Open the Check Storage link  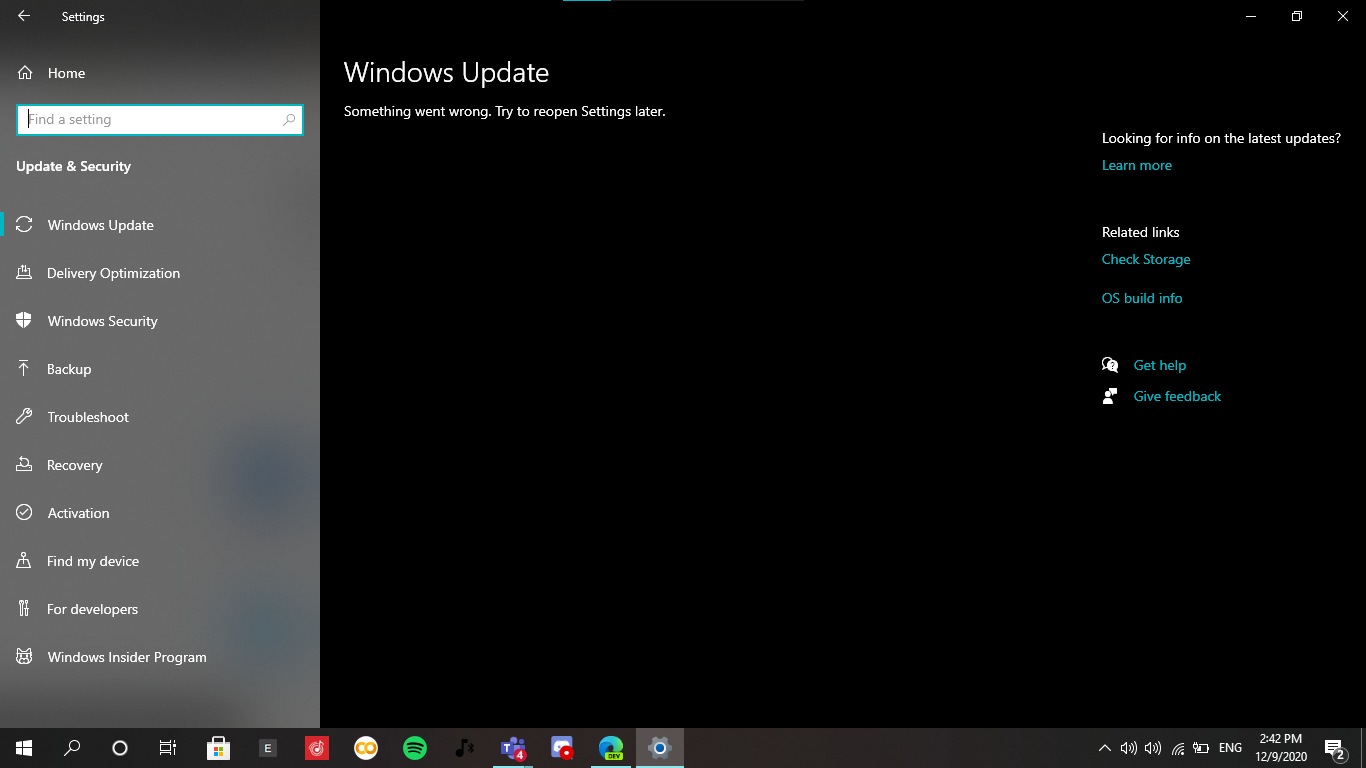point(1146,259)
